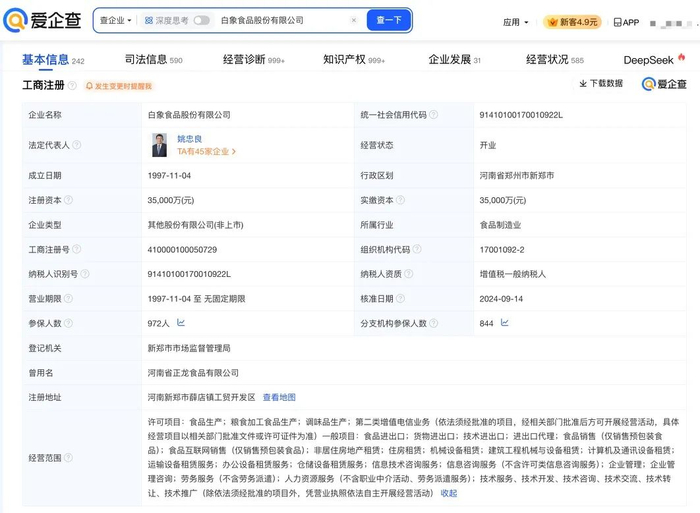Click help icon beside 统一社会信用代码
The width and height of the screenshot is (700, 513).
[433, 115]
